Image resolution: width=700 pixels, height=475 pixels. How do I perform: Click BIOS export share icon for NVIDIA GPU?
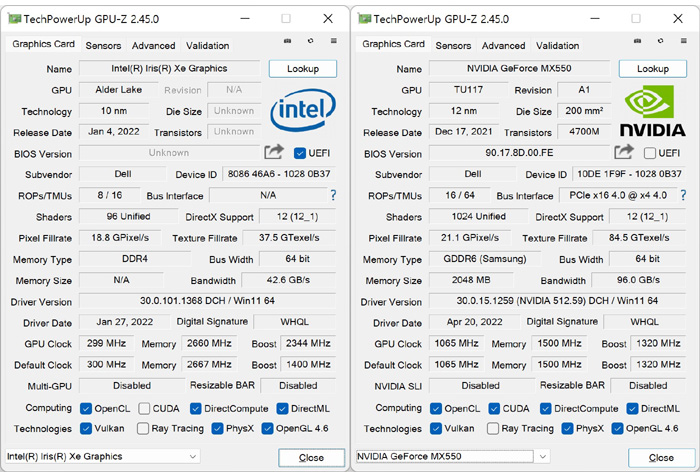(x=624, y=152)
